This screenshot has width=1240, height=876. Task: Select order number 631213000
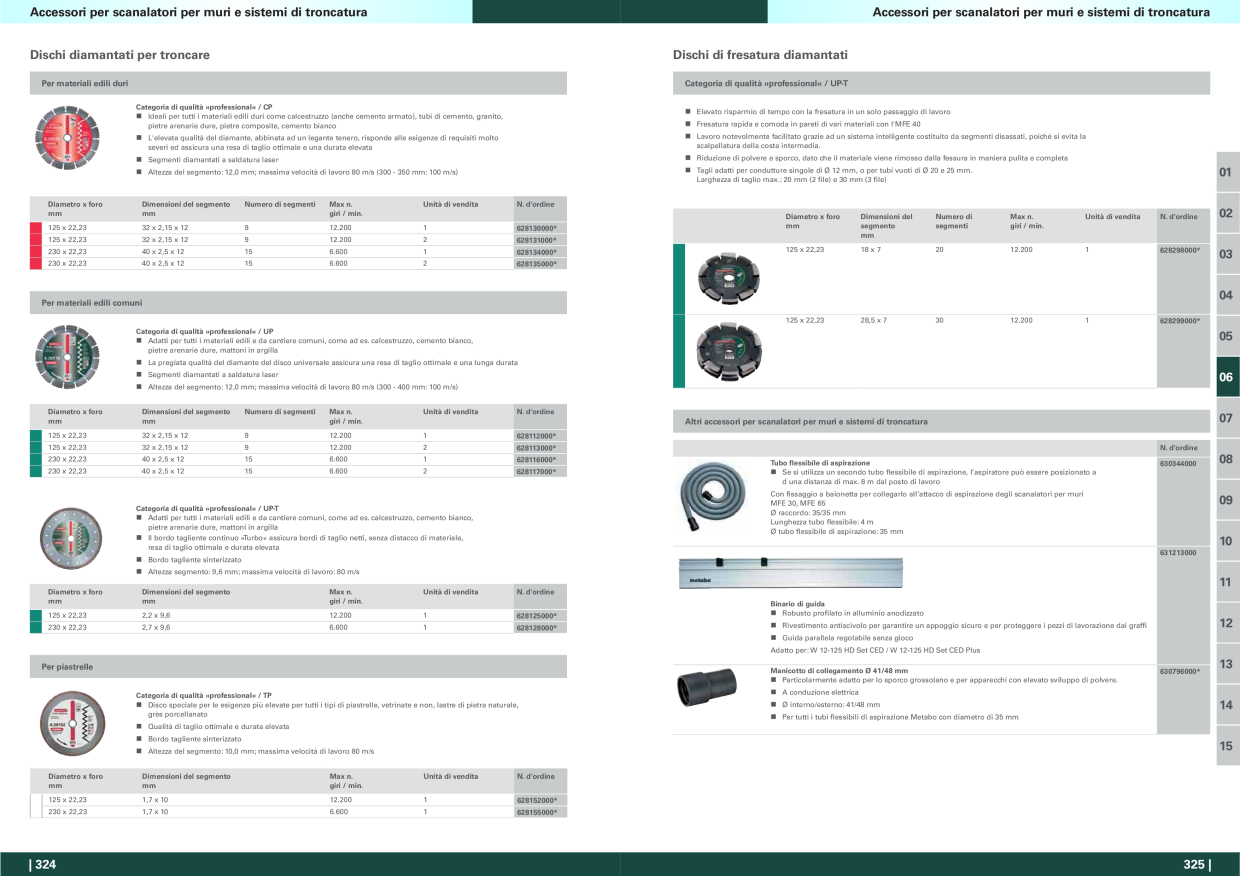pyautogui.click(x=1178, y=552)
